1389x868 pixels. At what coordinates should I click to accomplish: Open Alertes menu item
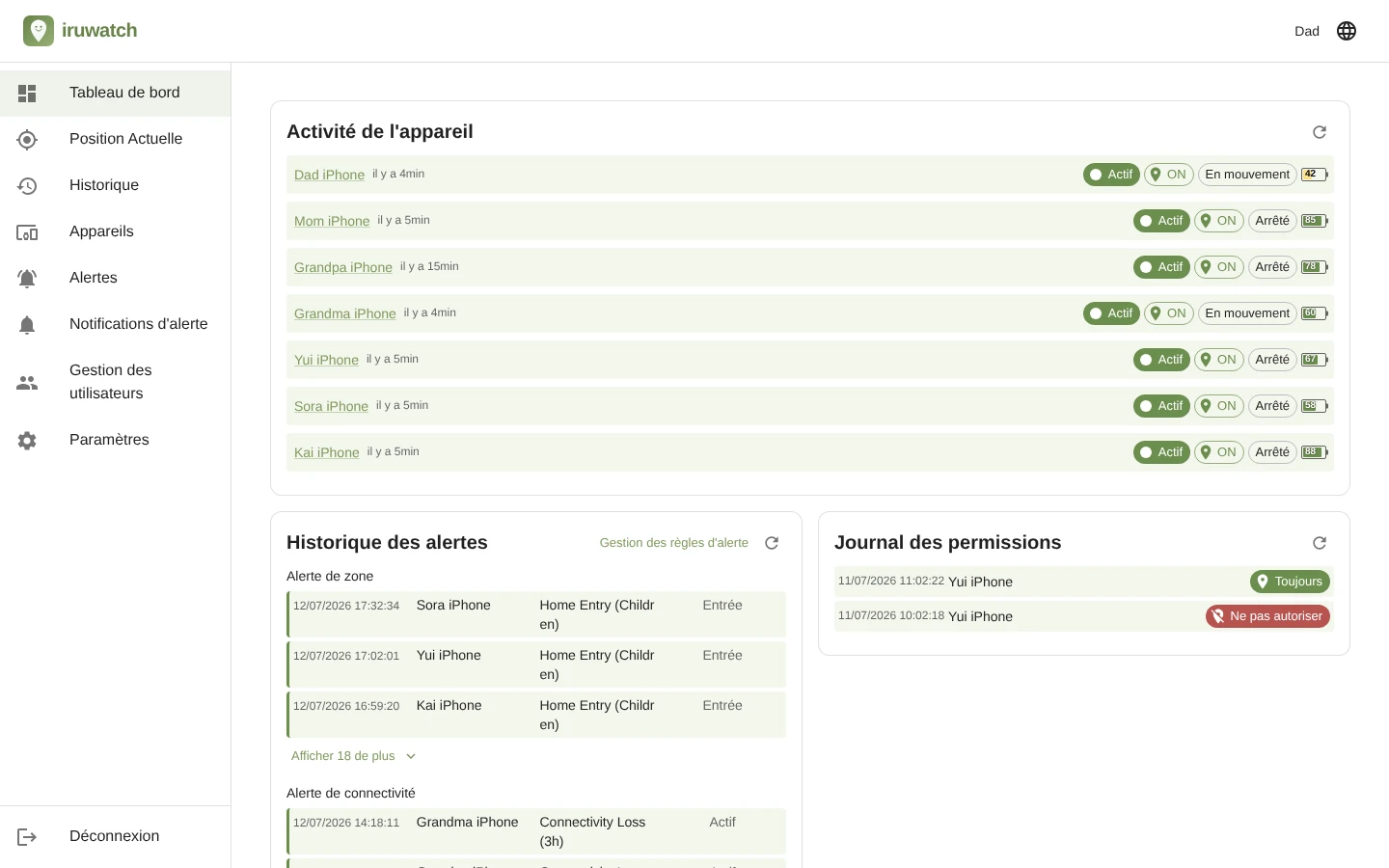coord(116,278)
